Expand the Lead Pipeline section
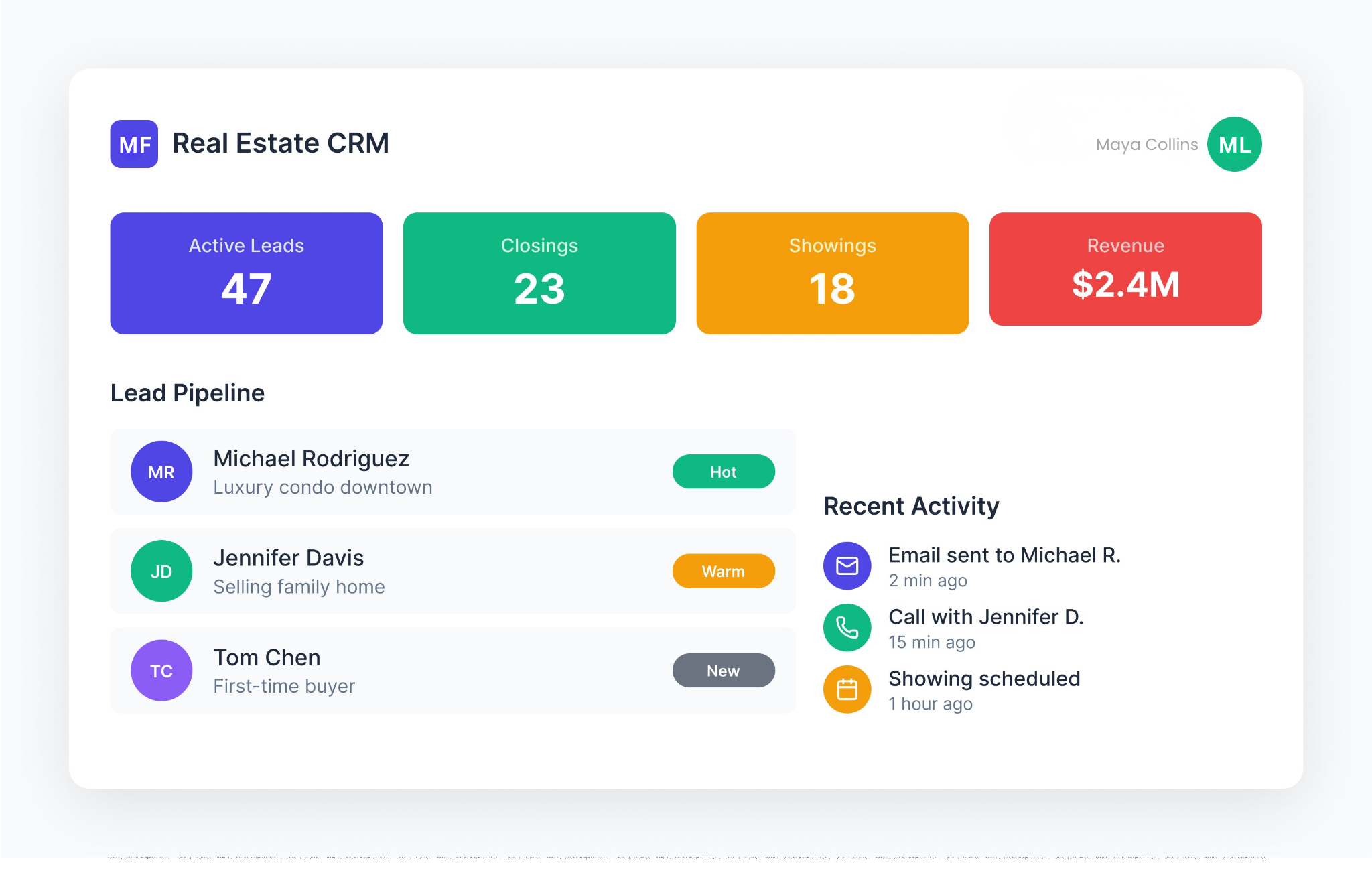 pos(188,393)
